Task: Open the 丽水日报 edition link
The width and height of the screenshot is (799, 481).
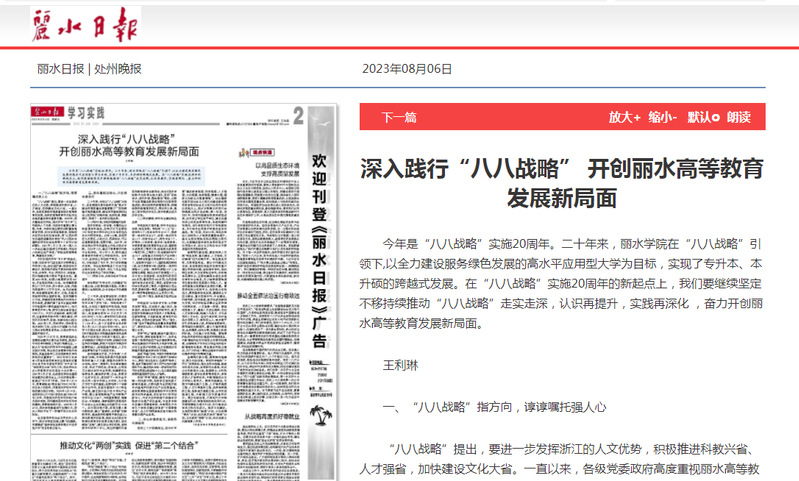Action: tap(60, 69)
